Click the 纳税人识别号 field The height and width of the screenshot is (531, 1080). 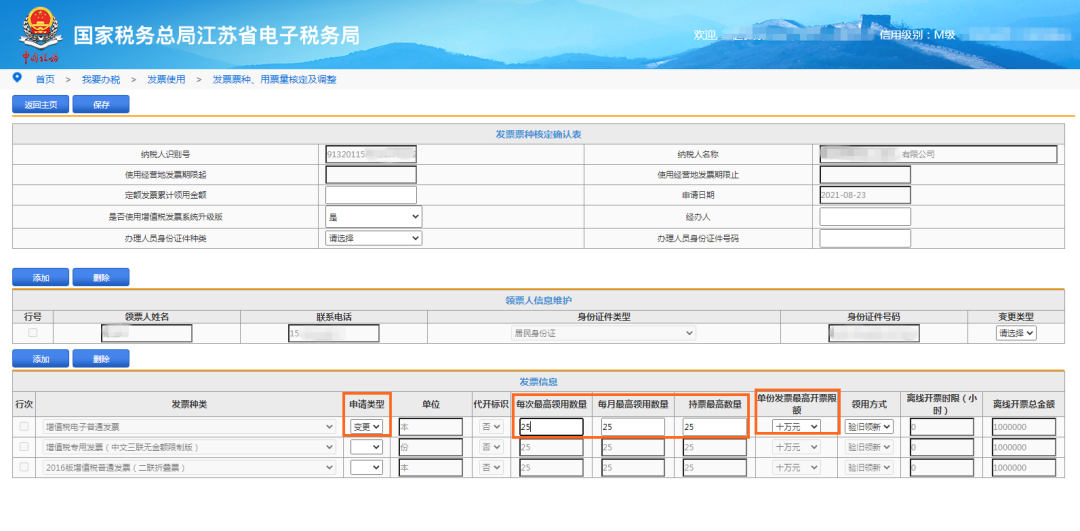pos(371,155)
